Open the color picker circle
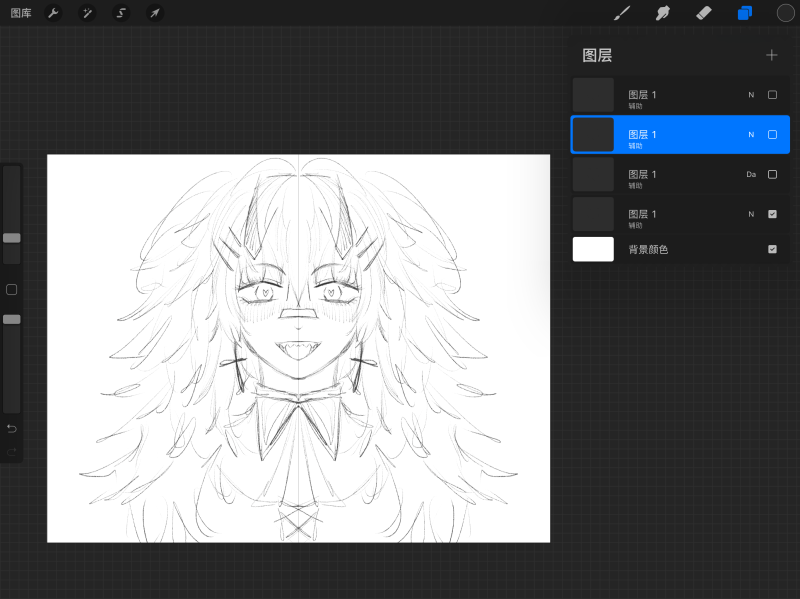 (785, 13)
